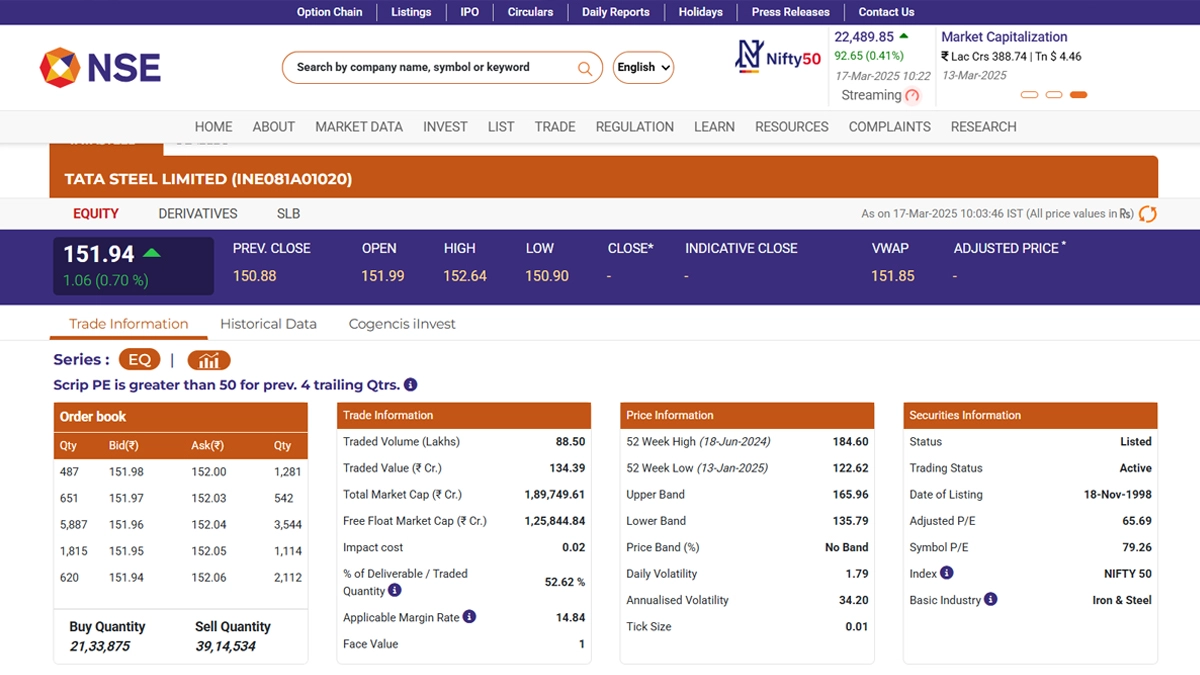This screenshot has width=1200, height=675.
Task: Expand the MARKET DATA menu
Action: coord(359,127)
